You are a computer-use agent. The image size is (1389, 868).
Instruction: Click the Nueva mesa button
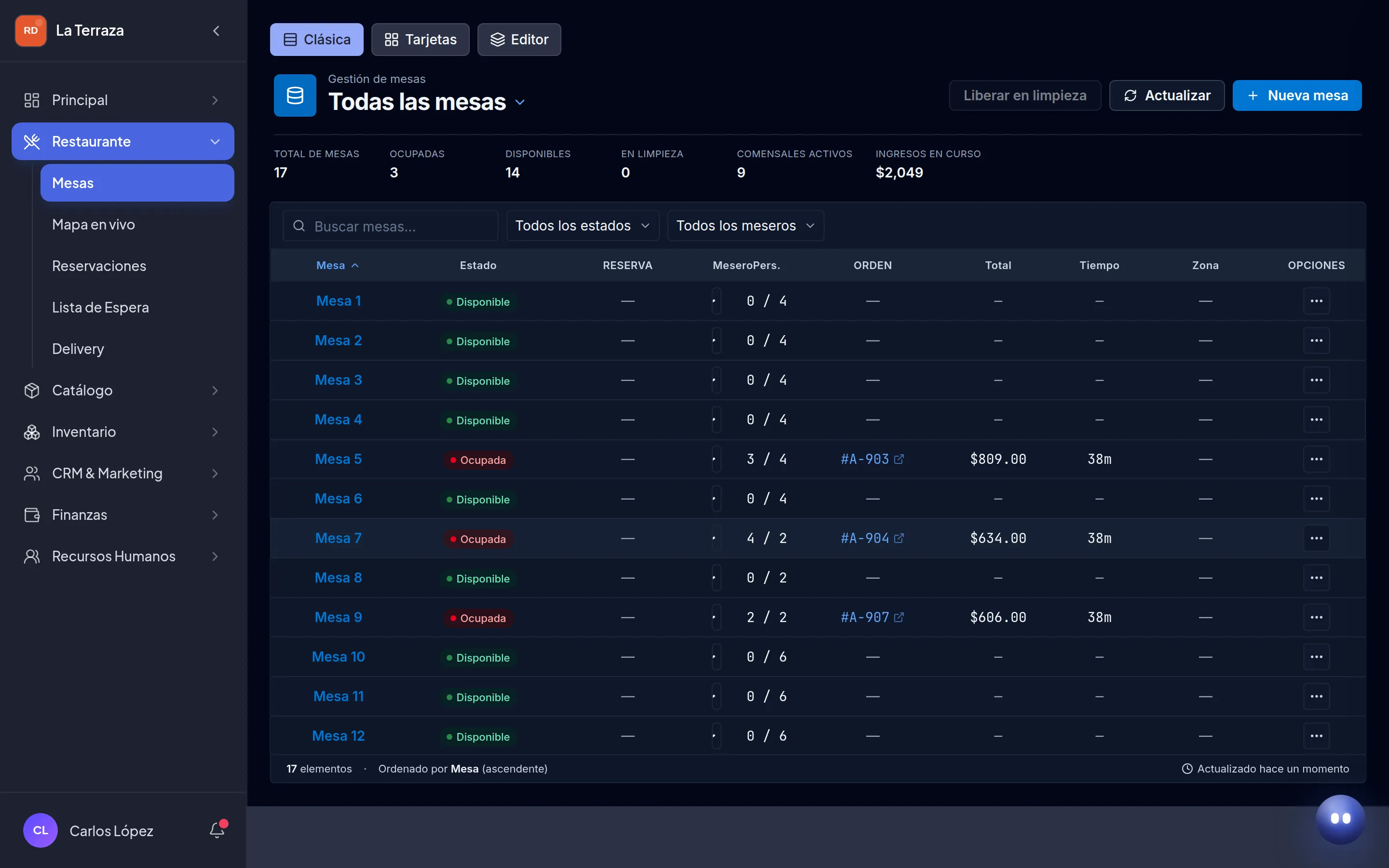tap(1296, 95)
